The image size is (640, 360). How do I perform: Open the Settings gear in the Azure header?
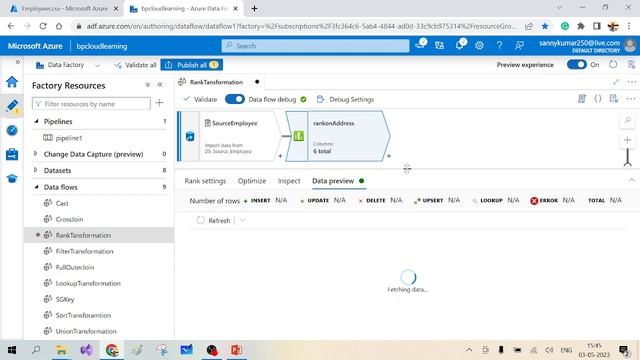point(480,45)
